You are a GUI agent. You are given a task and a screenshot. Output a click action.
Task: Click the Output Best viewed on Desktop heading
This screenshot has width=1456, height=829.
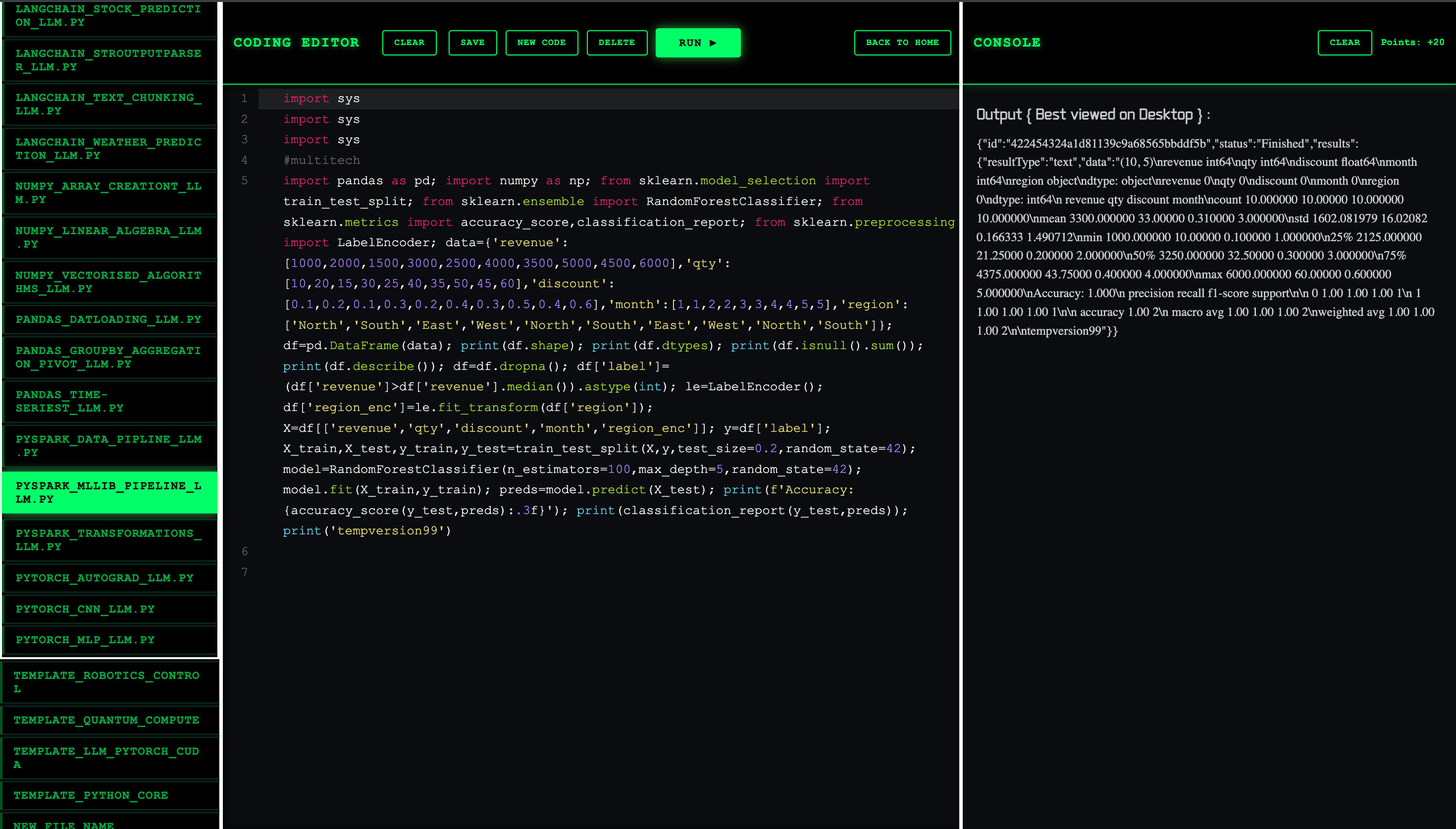[1093, 115]
